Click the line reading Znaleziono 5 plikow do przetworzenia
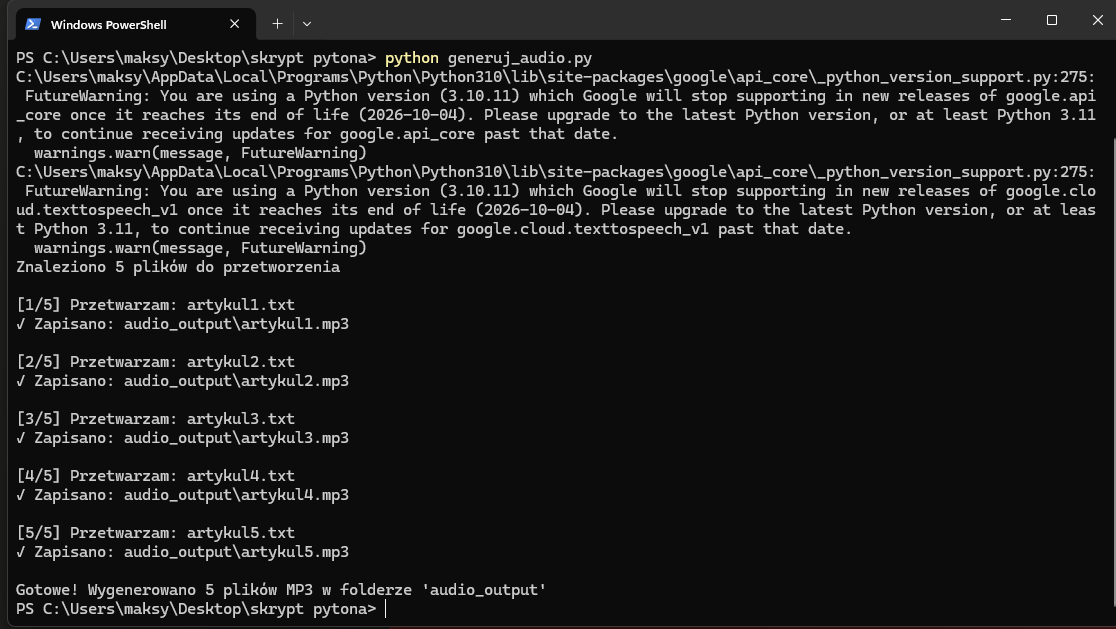 click(x=176, y=266)
